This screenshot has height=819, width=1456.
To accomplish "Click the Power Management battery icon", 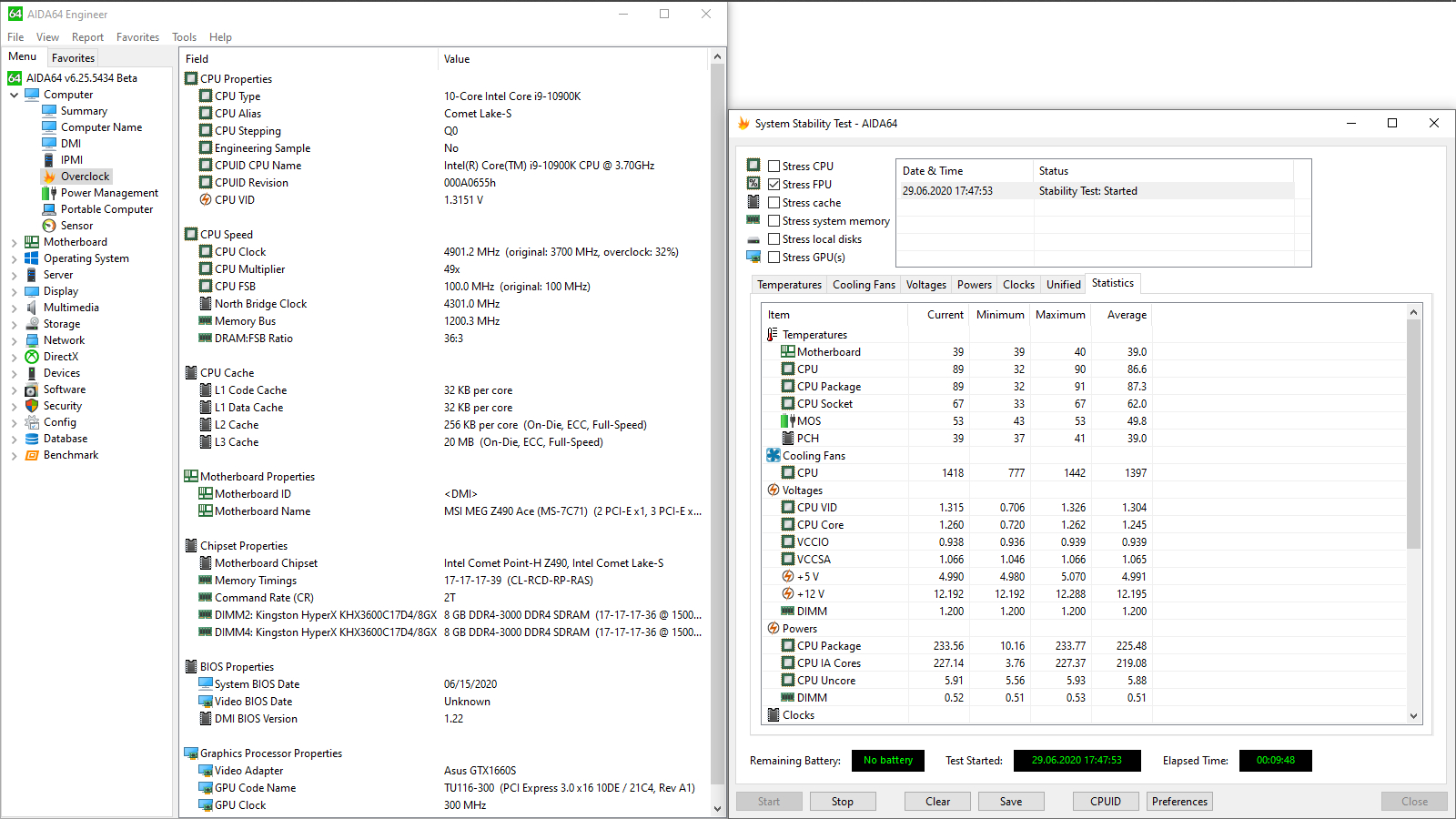I will pos(49,193).
